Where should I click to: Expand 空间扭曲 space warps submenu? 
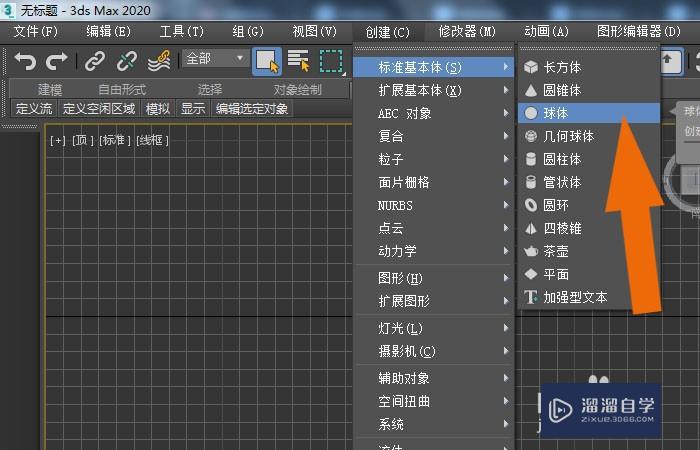pos(433,401)
